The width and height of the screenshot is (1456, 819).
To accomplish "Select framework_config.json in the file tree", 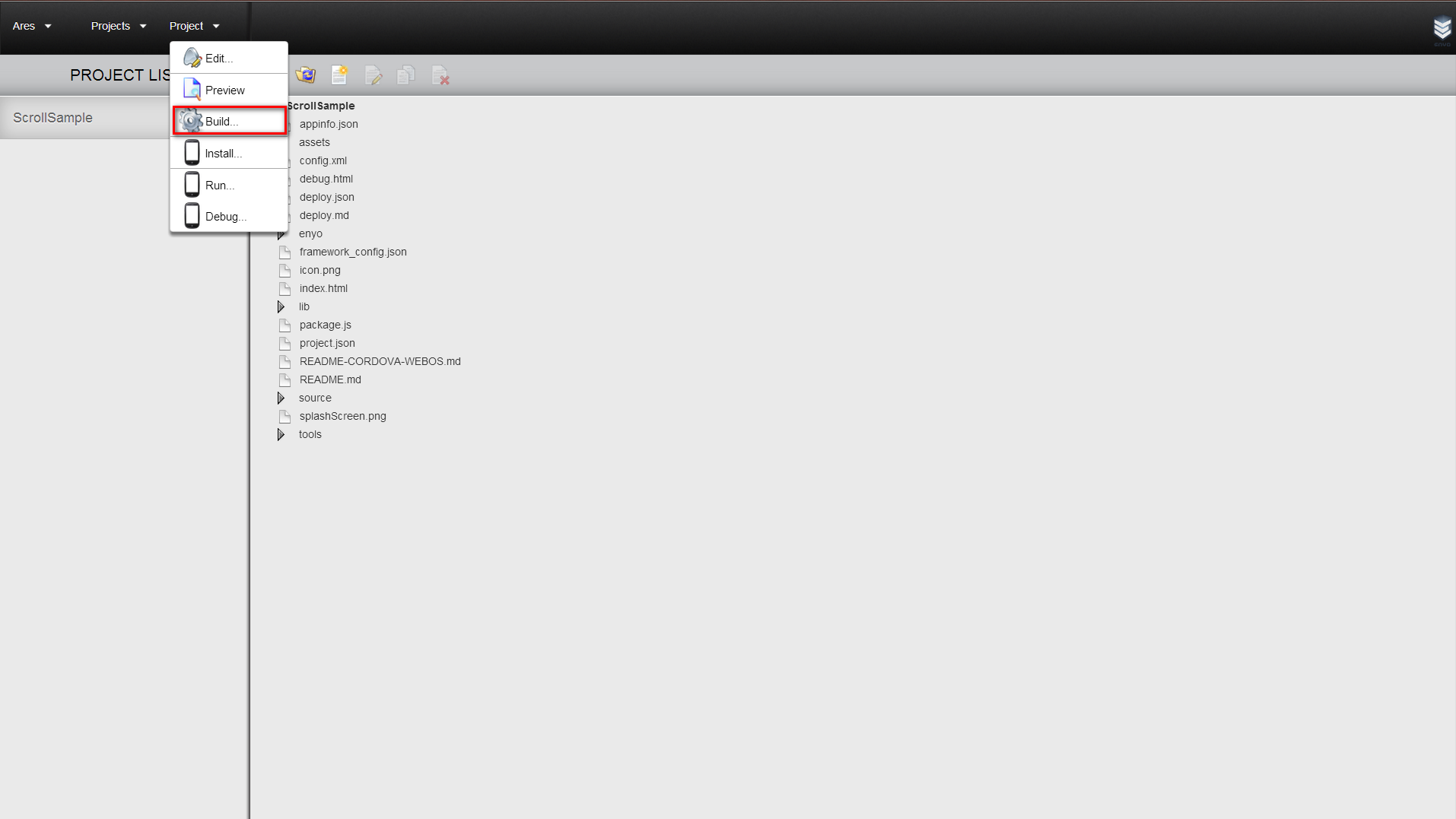I will tap(352, 252).
